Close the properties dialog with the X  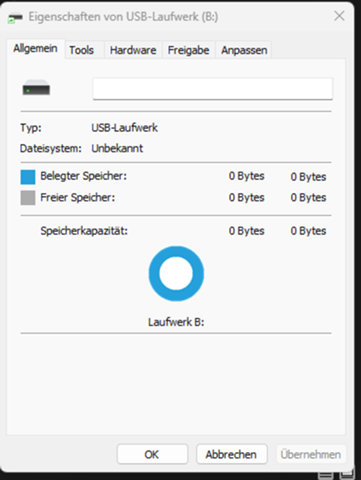(x=339, y=16)
